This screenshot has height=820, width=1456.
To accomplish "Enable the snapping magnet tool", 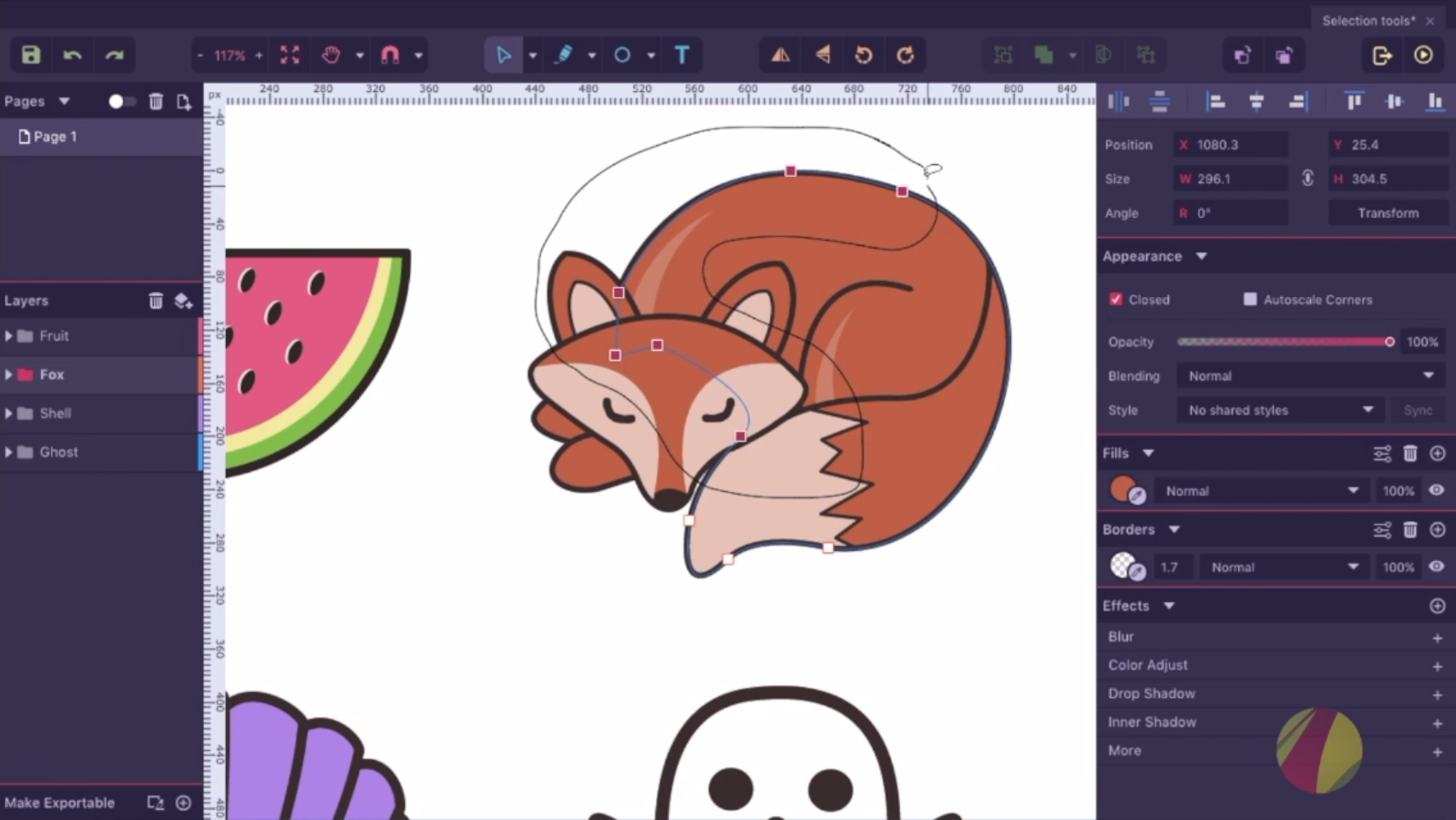I will pos(390,55).
